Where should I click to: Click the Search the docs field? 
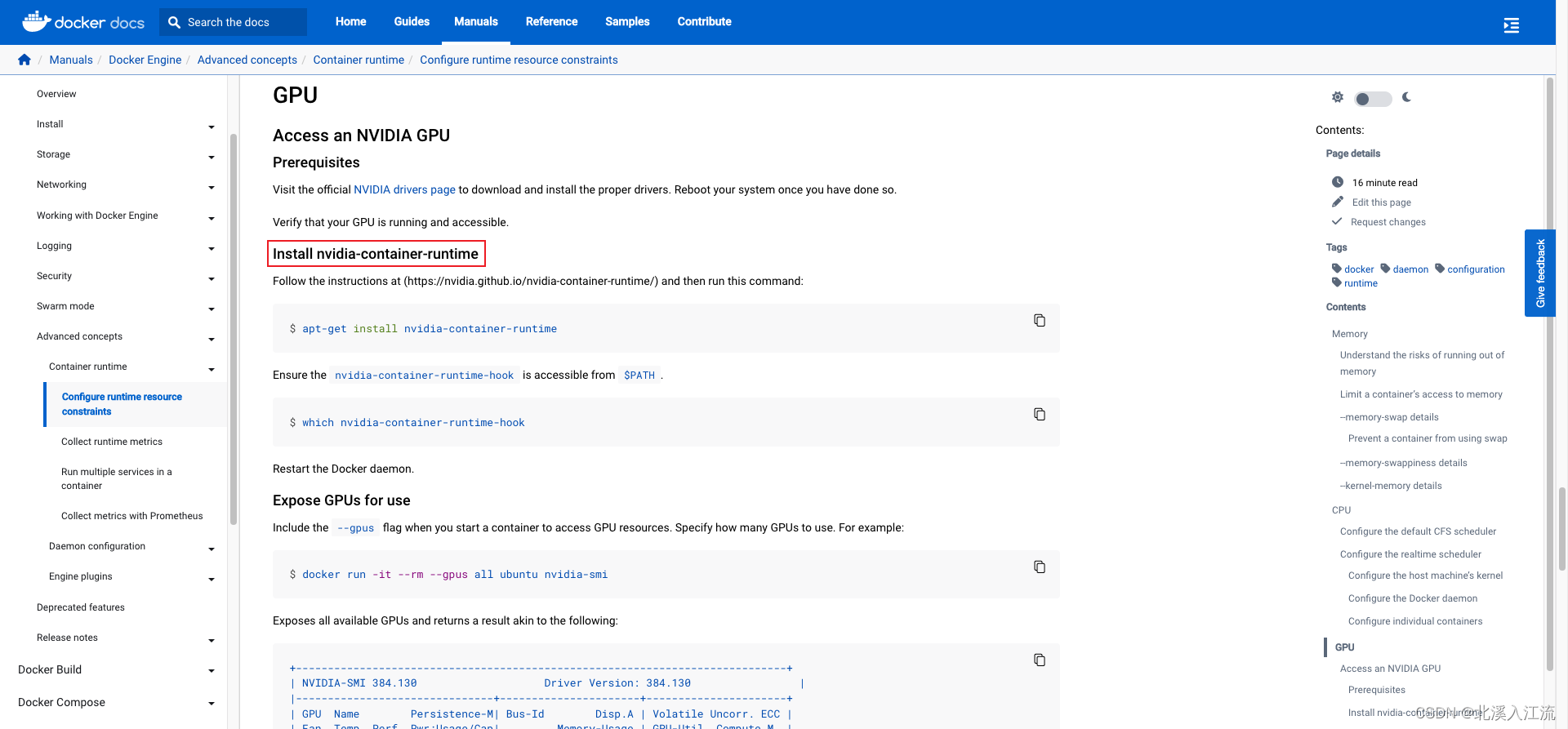(233, 22)
